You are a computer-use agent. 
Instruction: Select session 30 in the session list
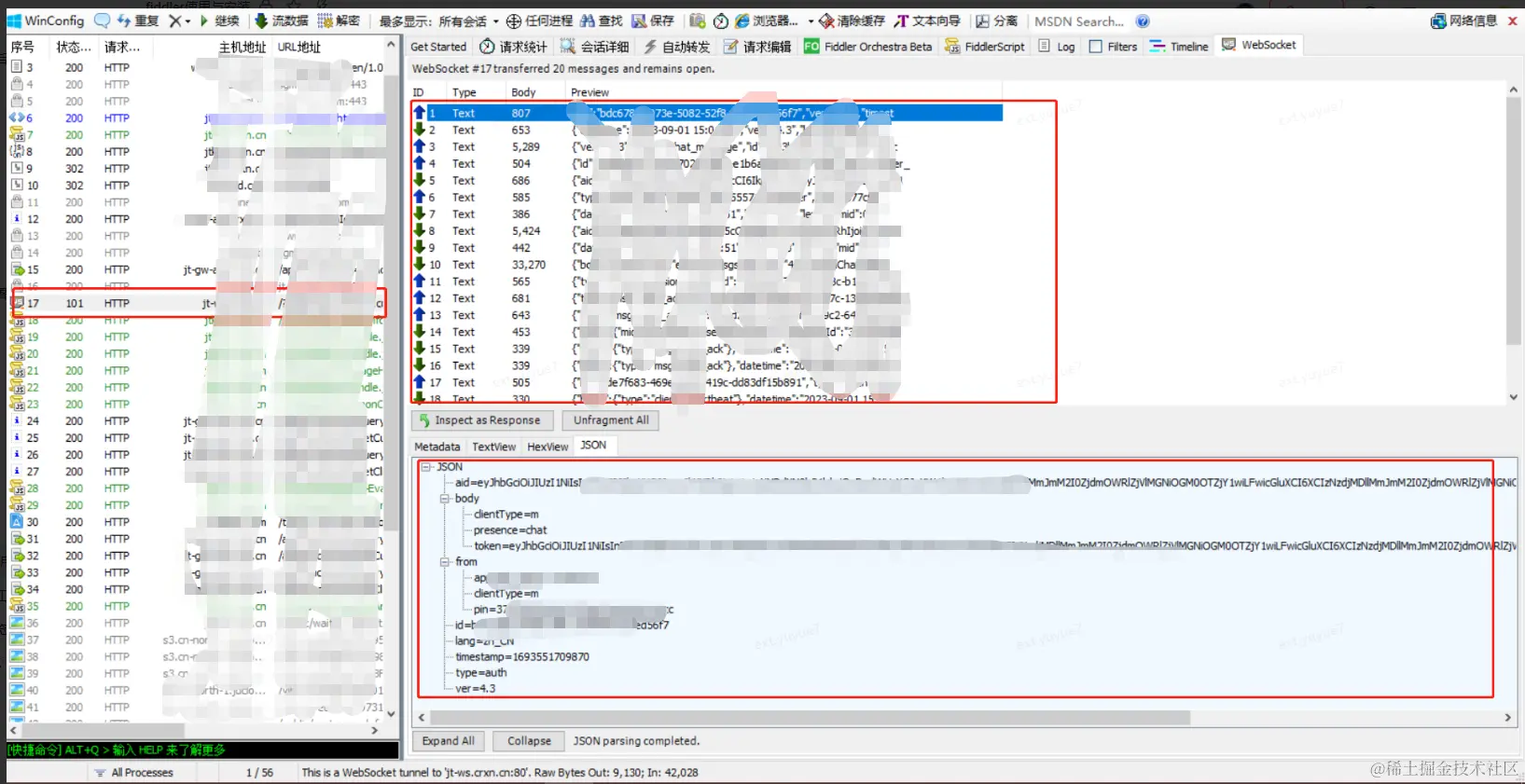coord(197,522)
